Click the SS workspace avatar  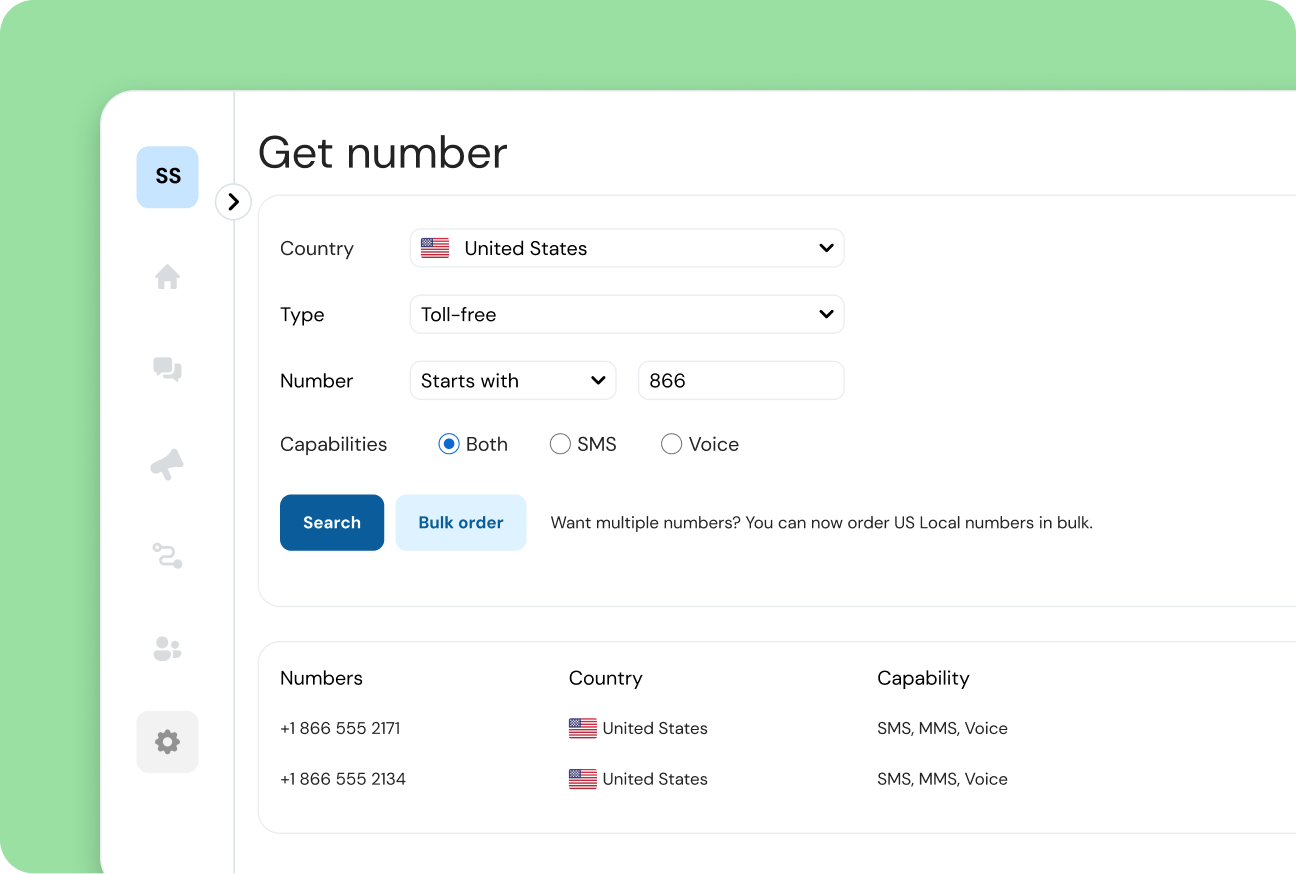(x=167, y=177)
